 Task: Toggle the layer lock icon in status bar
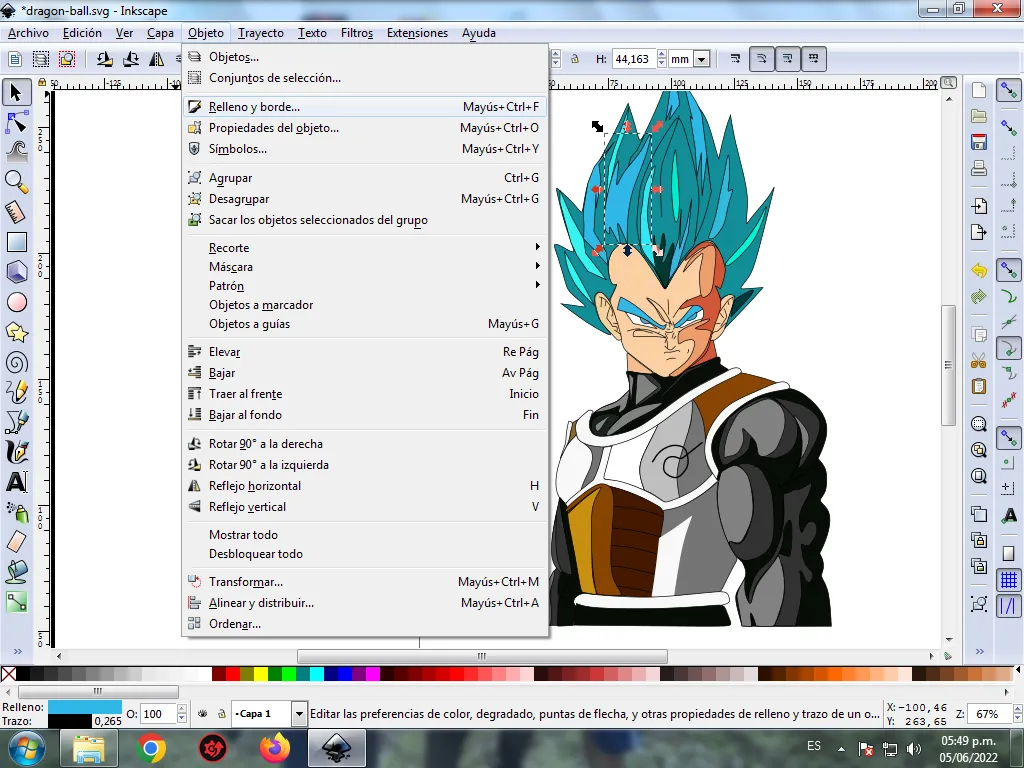[x=221, y=714]
